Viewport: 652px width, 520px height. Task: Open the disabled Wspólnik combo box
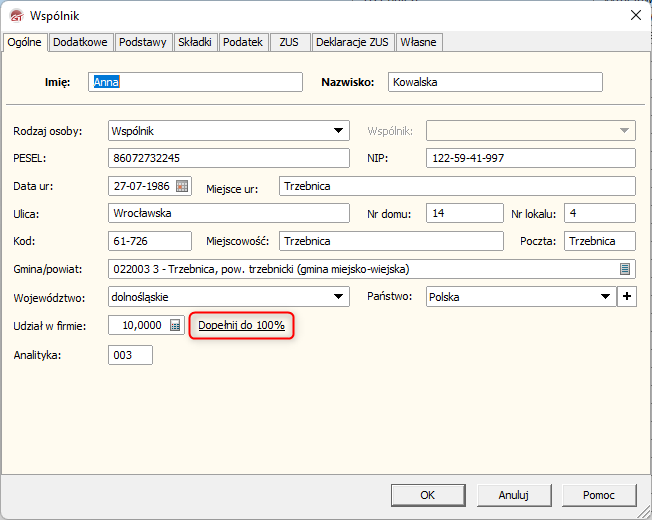tap(531, 131)
